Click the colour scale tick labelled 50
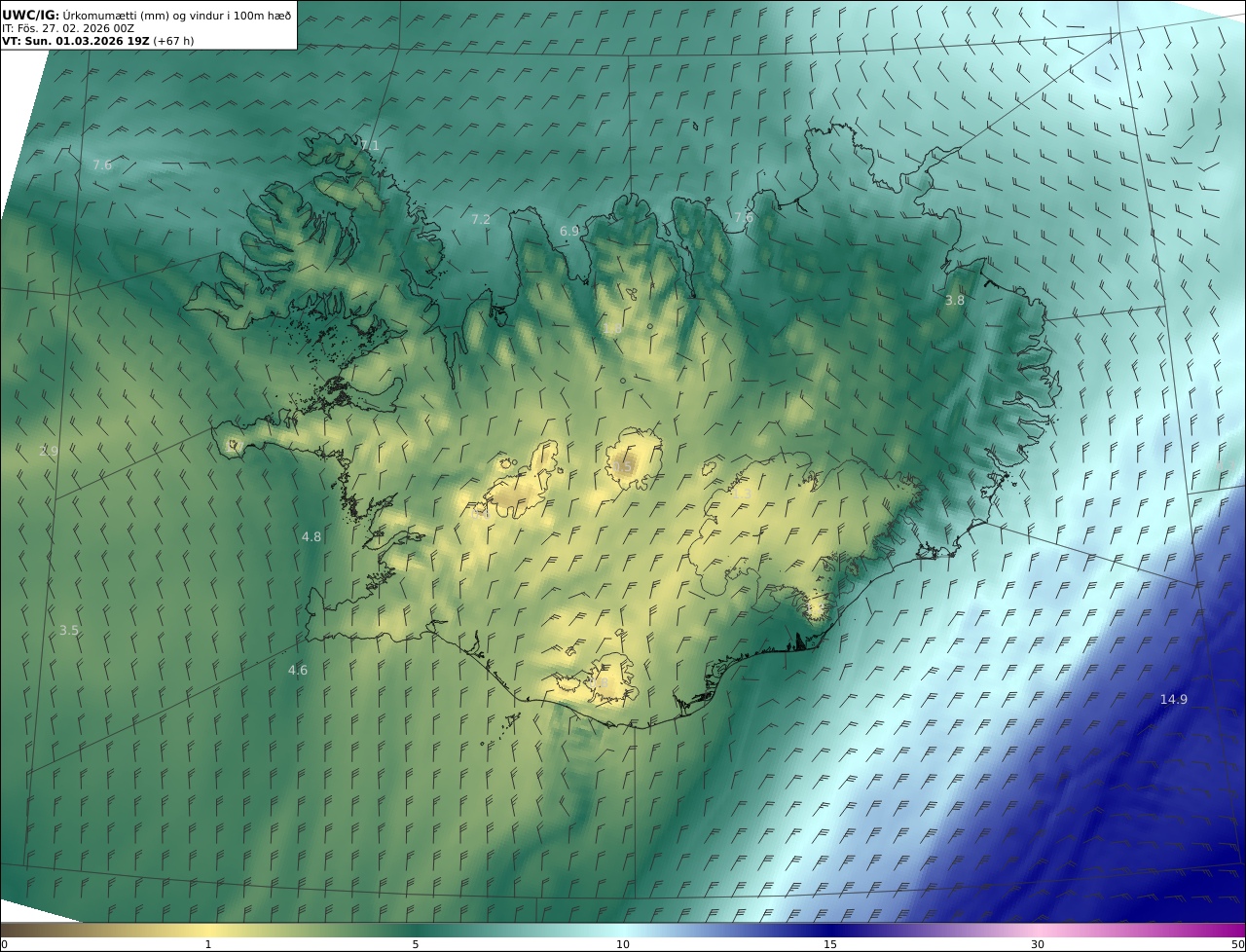 1237,944
